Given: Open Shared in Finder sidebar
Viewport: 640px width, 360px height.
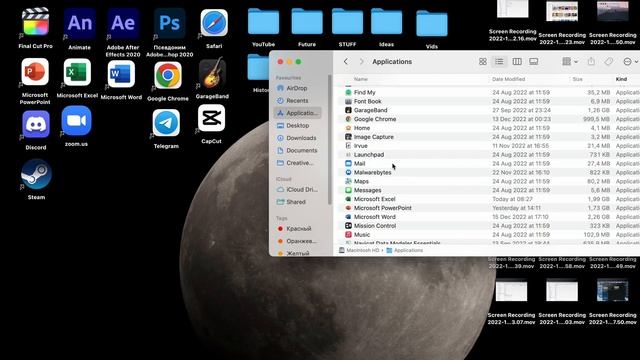Looking at the screenshot, I should pos(297,202).
